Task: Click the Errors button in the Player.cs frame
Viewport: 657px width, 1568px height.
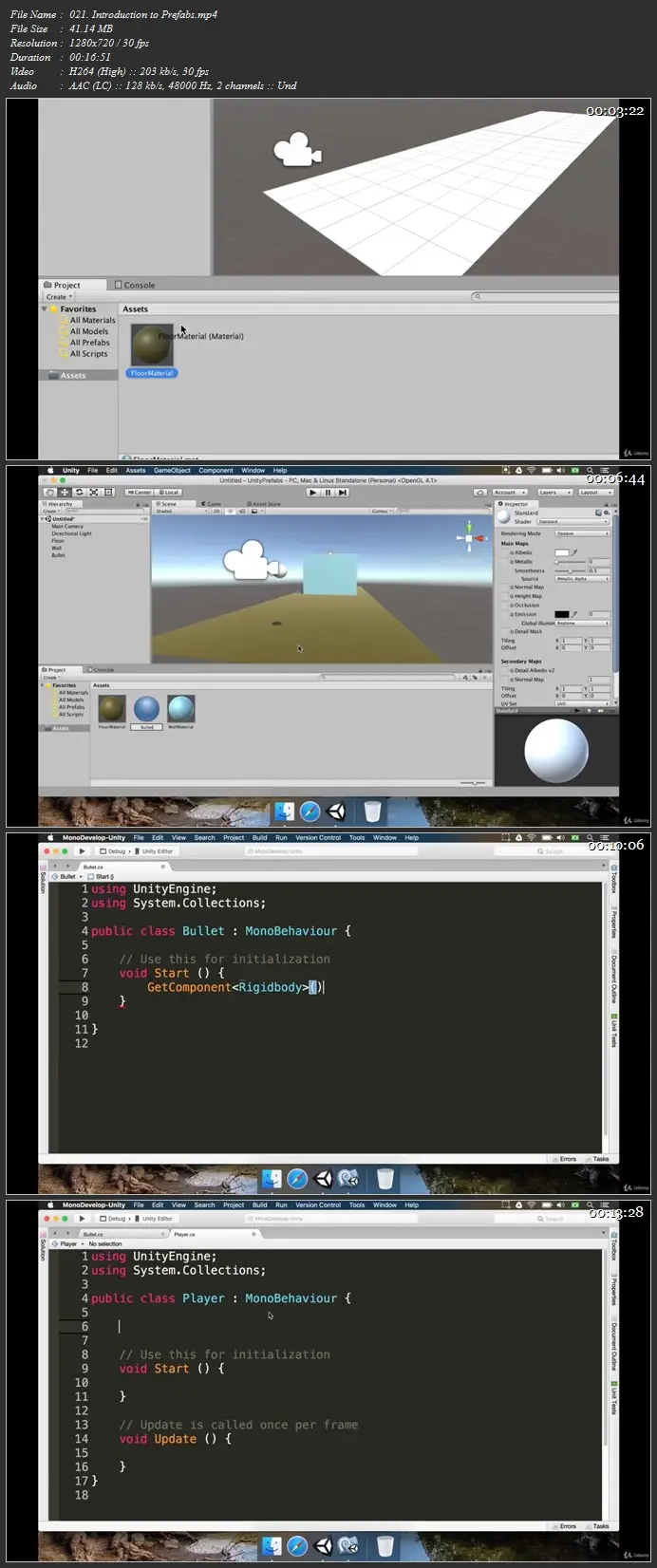Action: click(x=565, y=1526)
